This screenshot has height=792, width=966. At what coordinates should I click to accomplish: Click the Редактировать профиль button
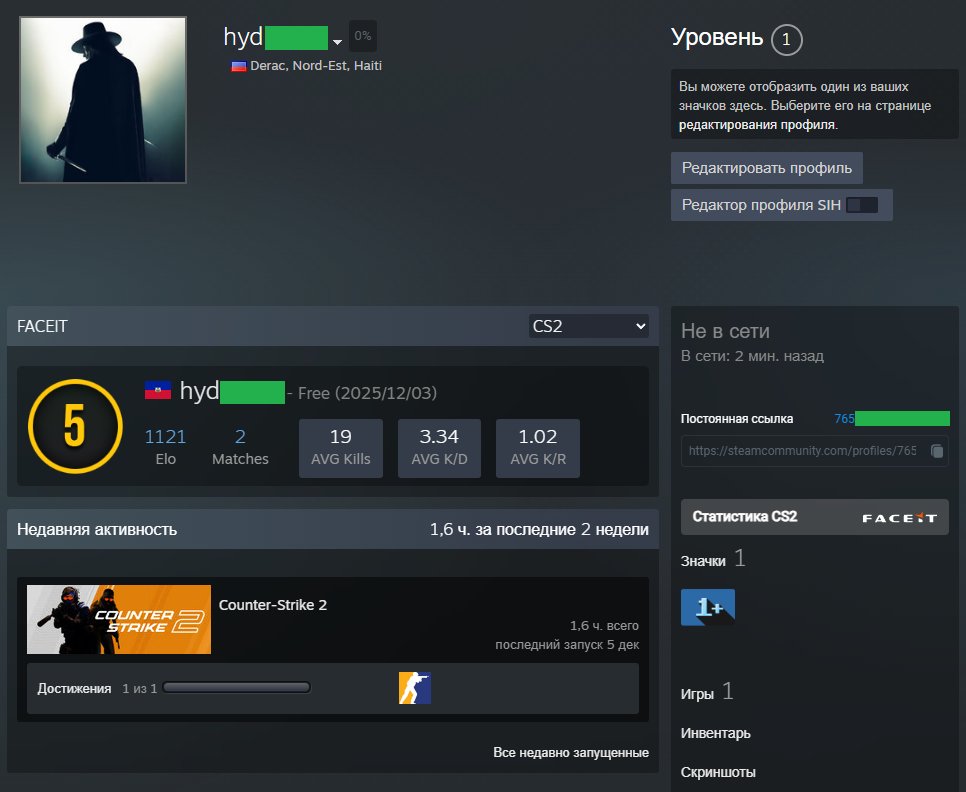[x=766, y=168]
